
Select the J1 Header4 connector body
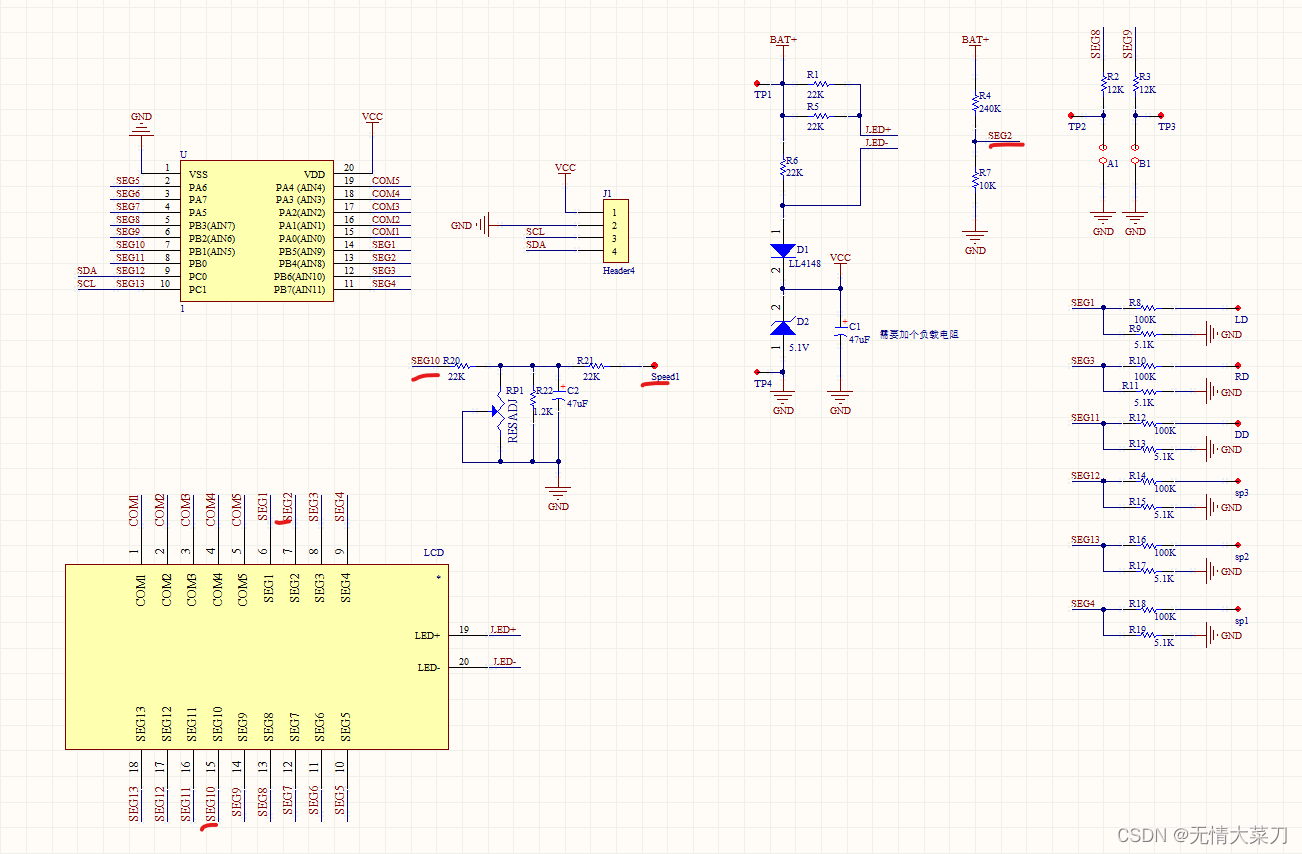pos(617,231)
